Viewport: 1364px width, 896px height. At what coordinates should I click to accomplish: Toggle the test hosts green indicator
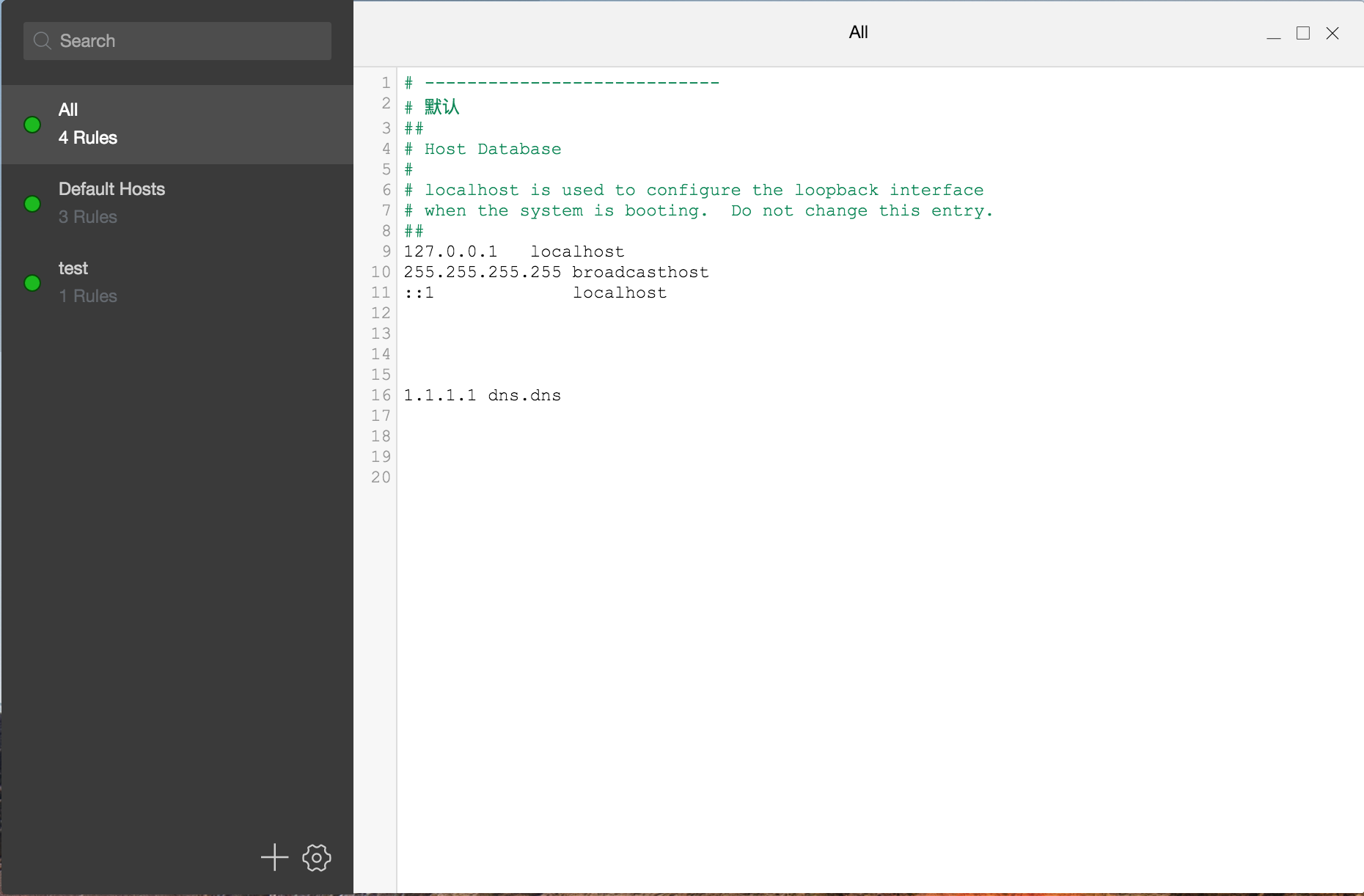(x=32, y=283)
